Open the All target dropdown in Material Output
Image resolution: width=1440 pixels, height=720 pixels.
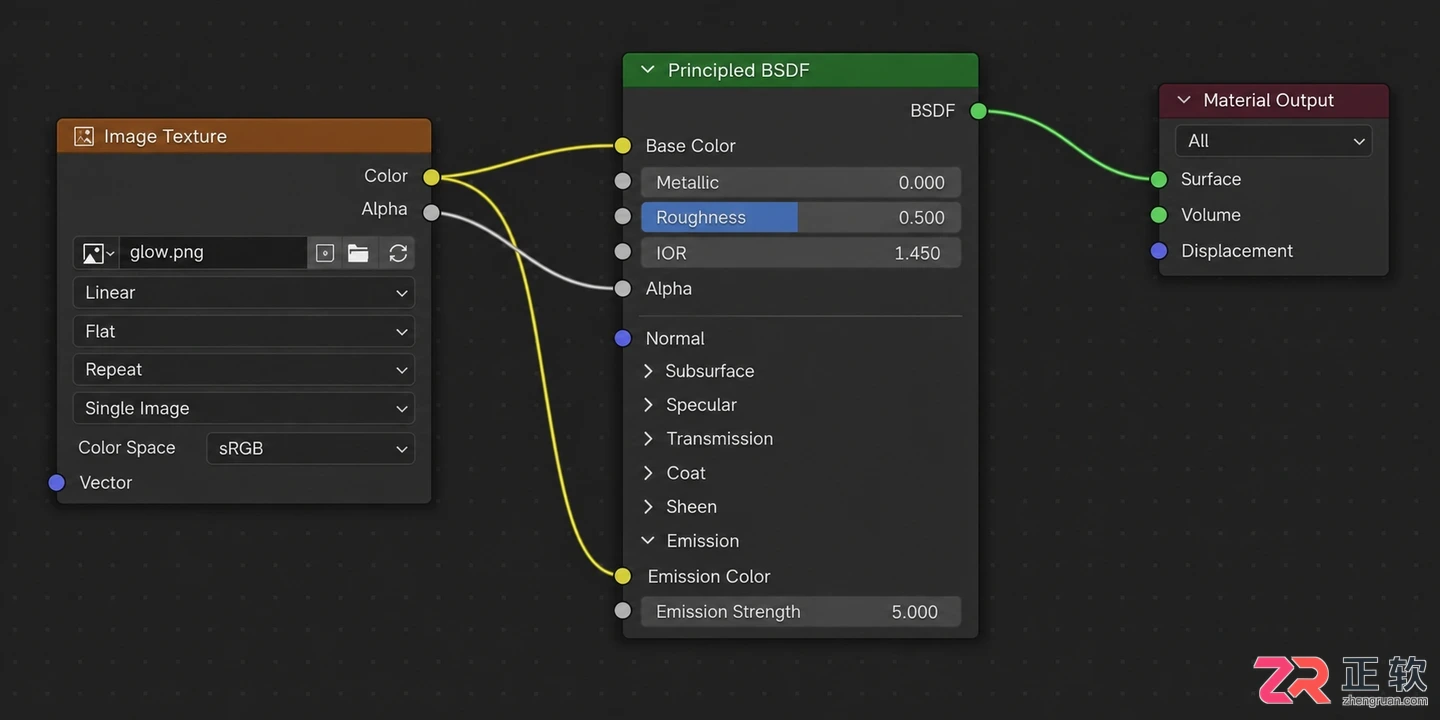[x=1273, y=141]
